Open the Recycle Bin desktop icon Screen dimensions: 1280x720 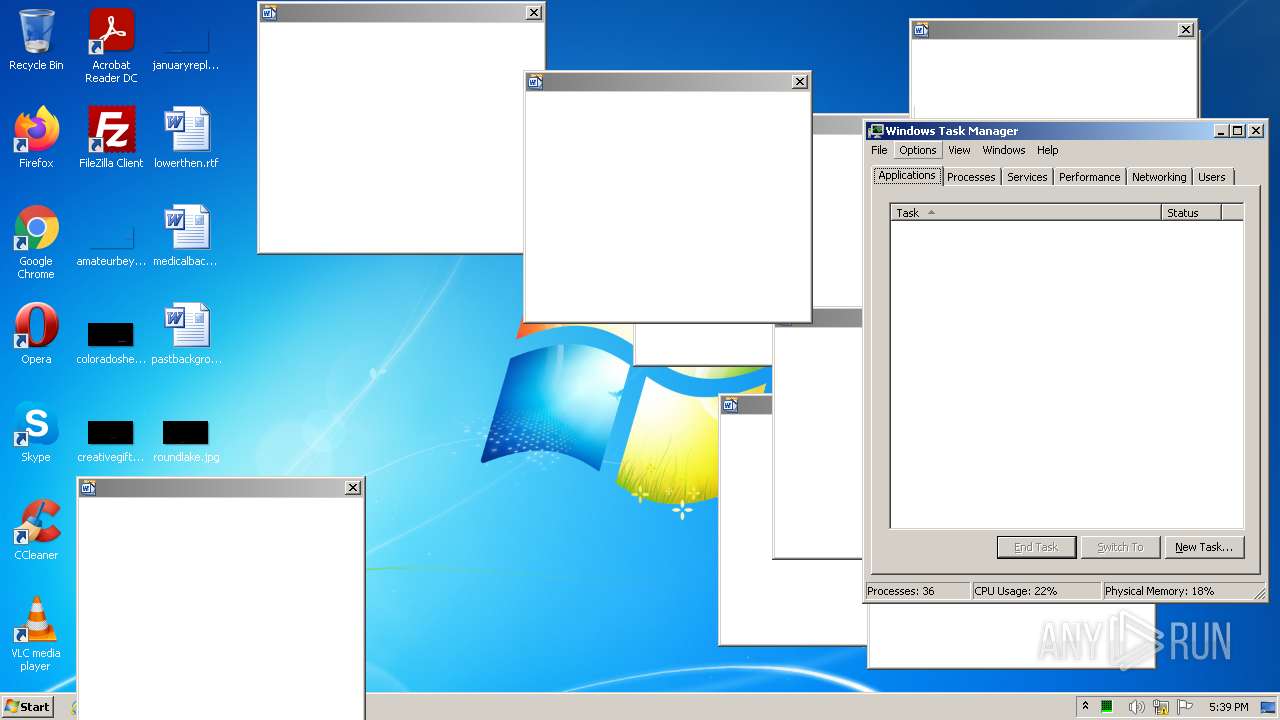click(36, 40)
